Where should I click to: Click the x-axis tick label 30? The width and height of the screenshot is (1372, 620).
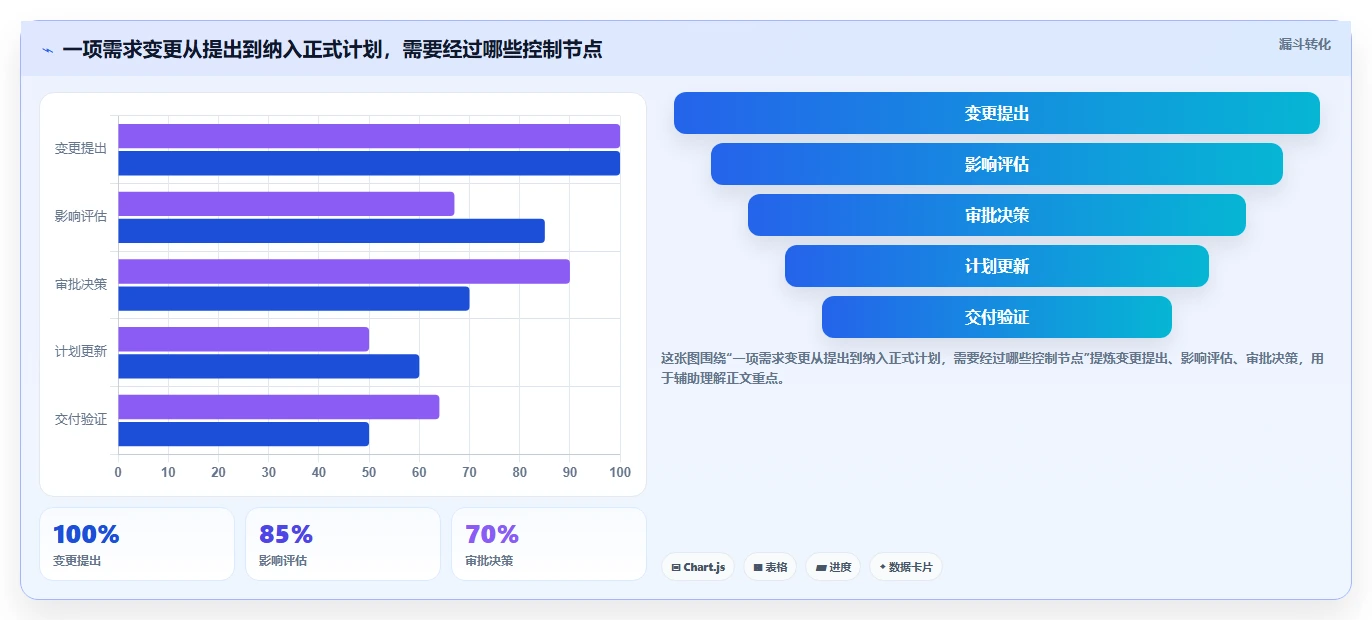pyautogui.click(x=269, y=472)
